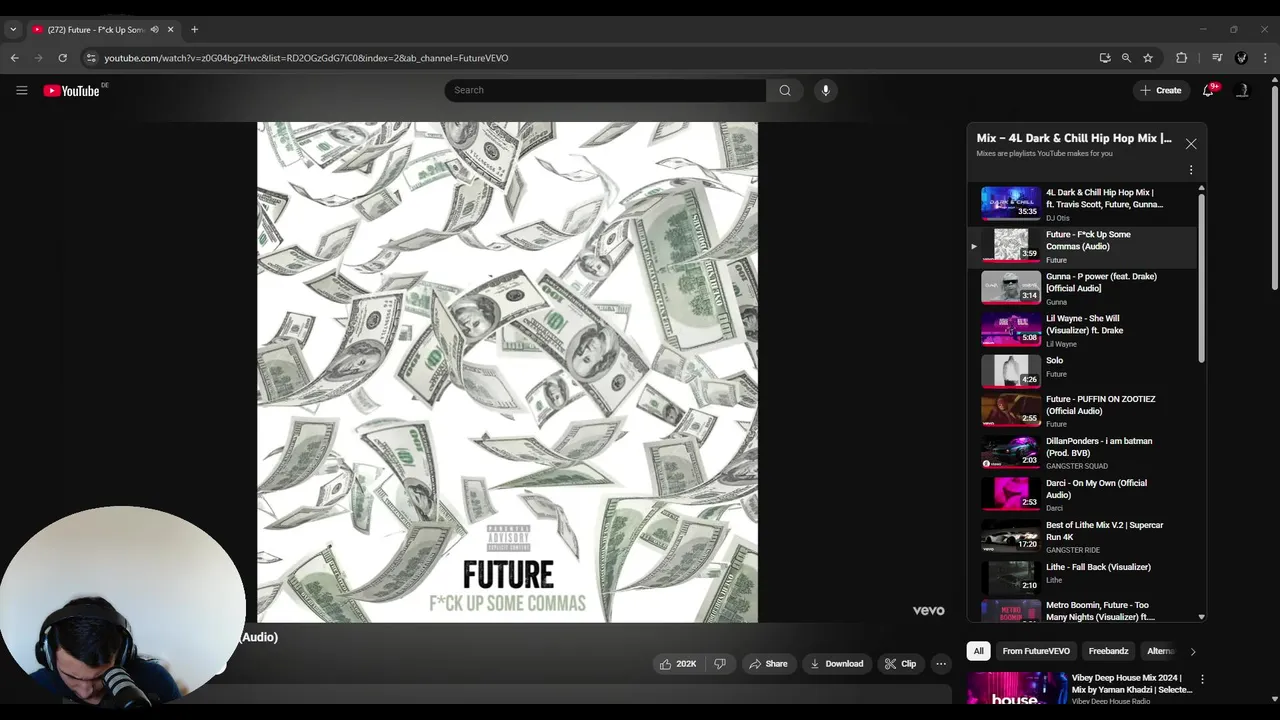This screenshot has width=1280, height=720.
Task: View site information icon in the address bar
Action: pos(91,58)
